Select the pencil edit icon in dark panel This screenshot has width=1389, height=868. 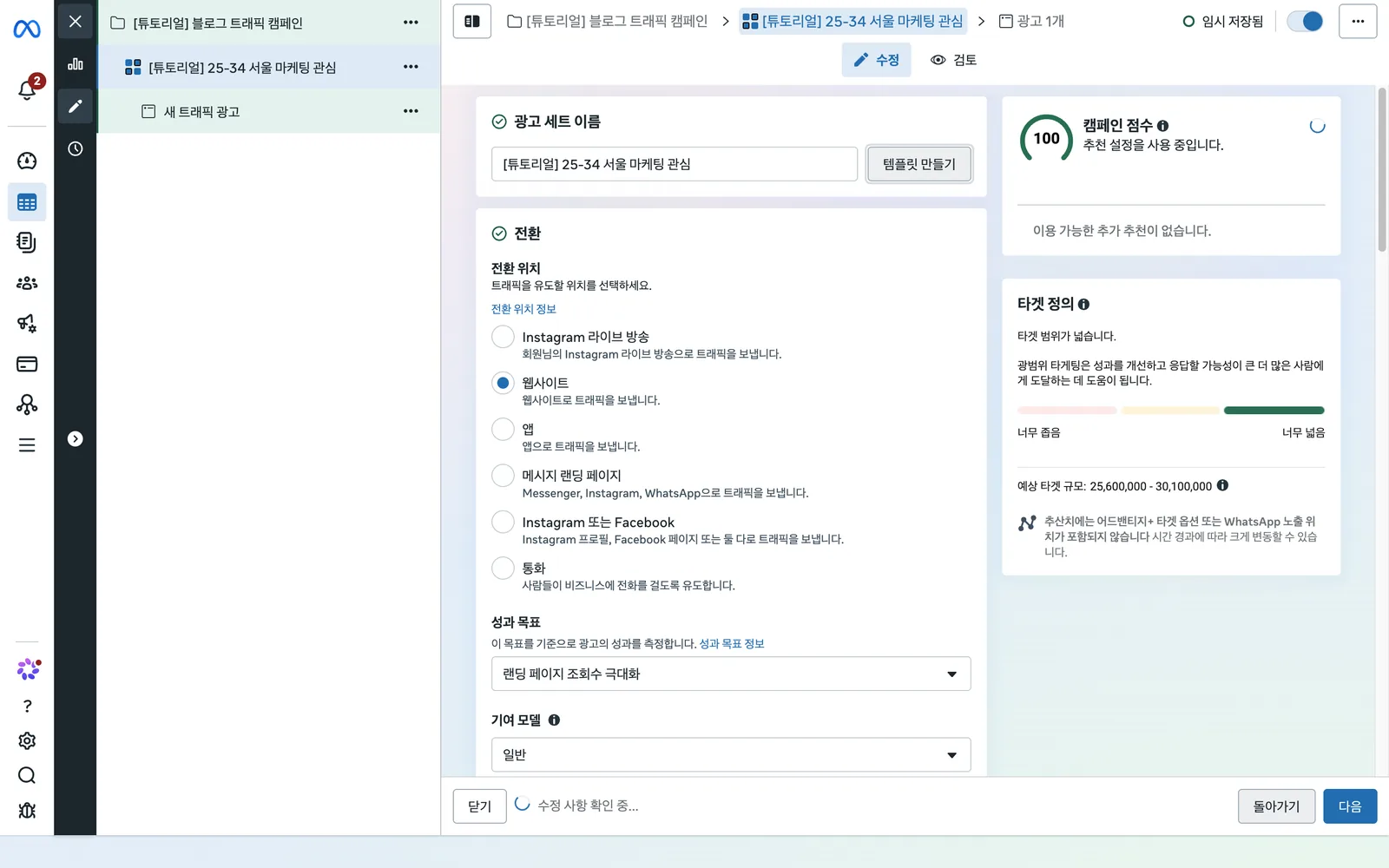[76, 106]
